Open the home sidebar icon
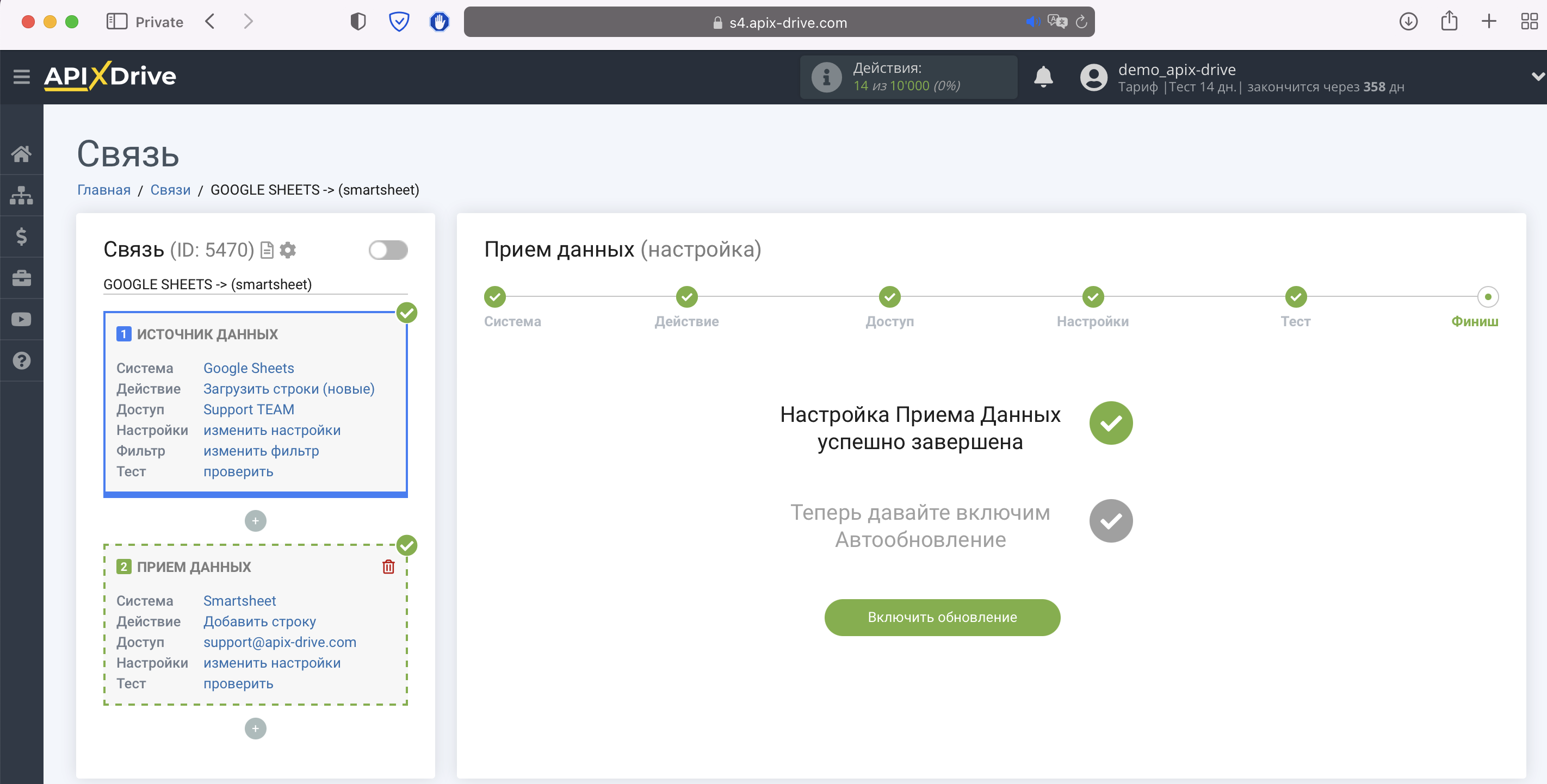 click(22, 154)
